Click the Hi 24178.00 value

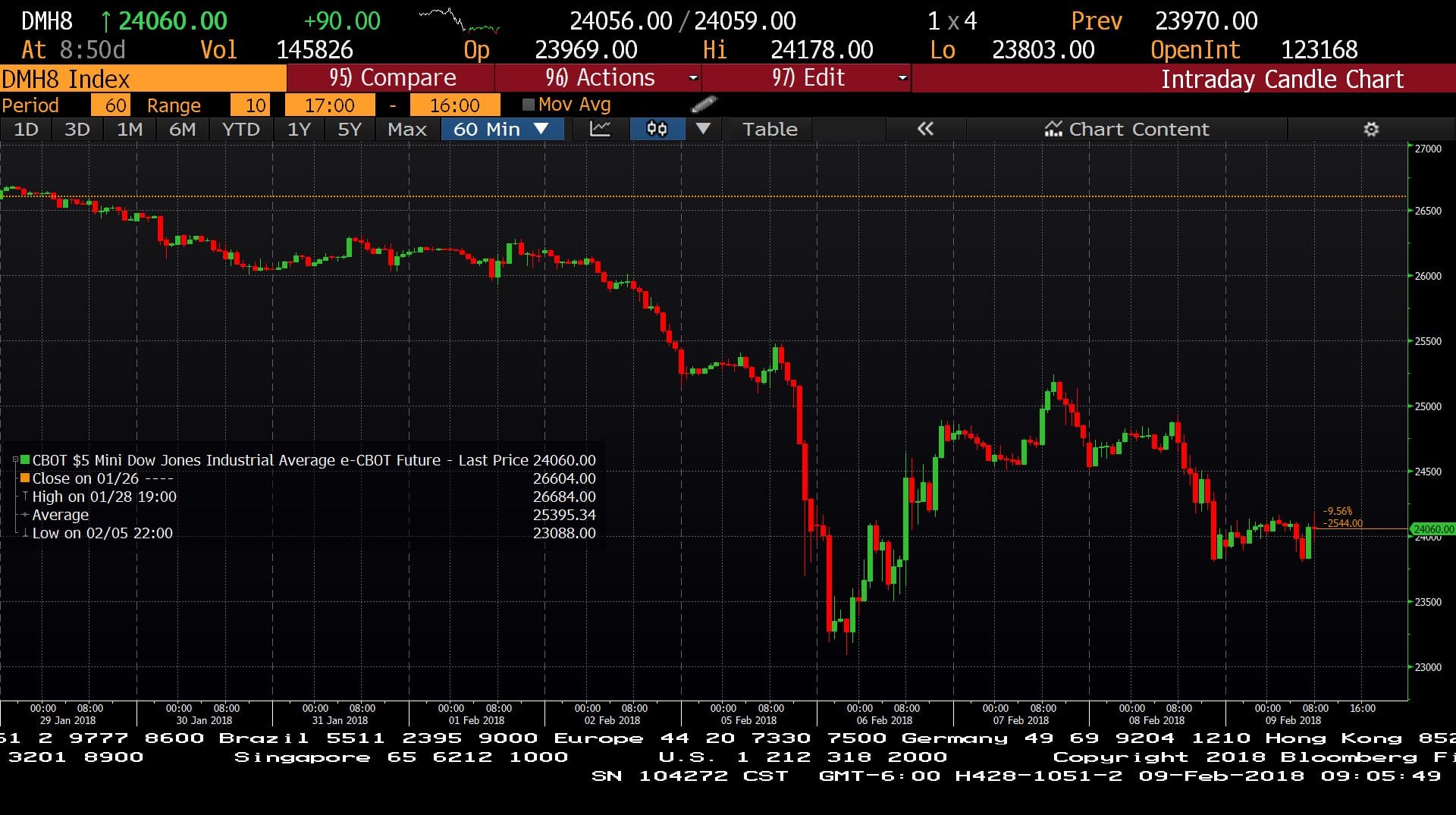click(x=822, y=49)
